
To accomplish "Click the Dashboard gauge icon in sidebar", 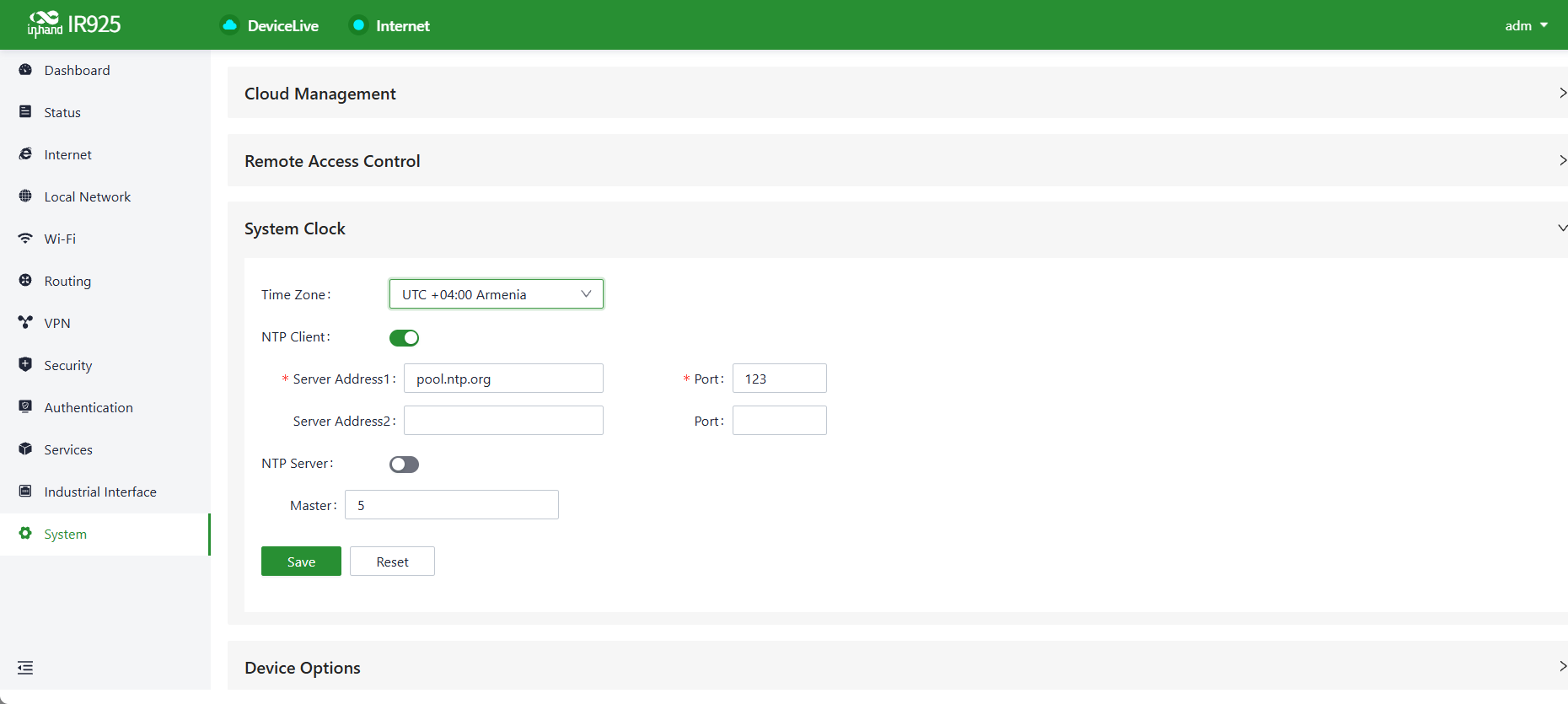I will click(x=25, y=70).
